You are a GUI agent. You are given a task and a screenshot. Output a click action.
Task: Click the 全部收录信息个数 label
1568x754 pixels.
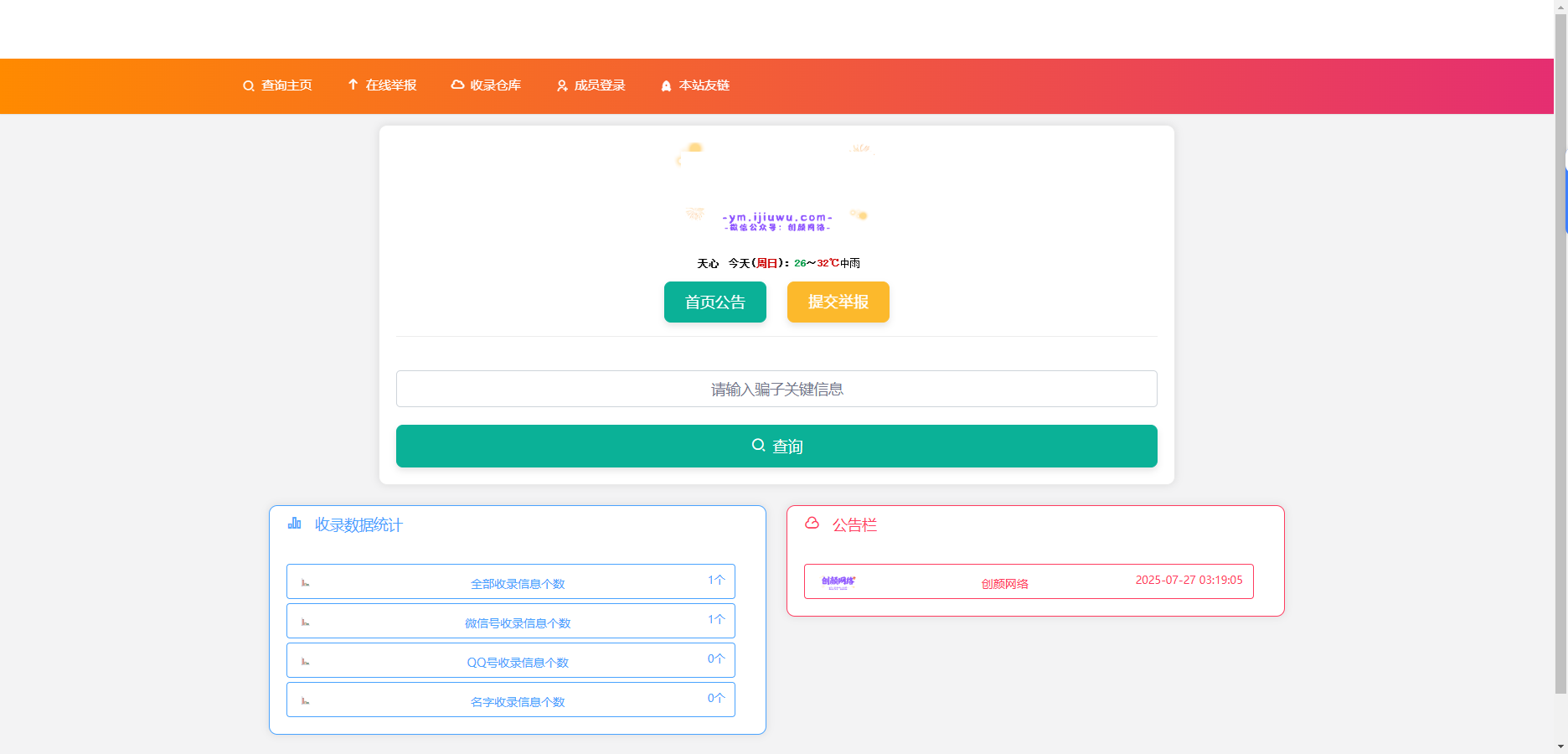pyautogui.click(x=518, y=584)
